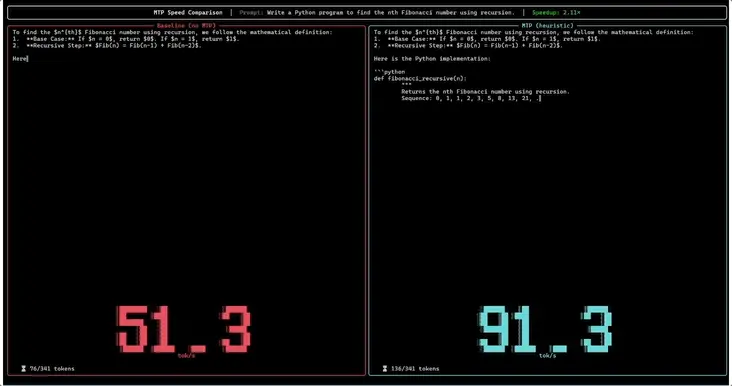Viewport: 732px width, 386px height.
Task: Click the "Baseline (no MTP)" panel title
Action: click(x=186, y=26)
